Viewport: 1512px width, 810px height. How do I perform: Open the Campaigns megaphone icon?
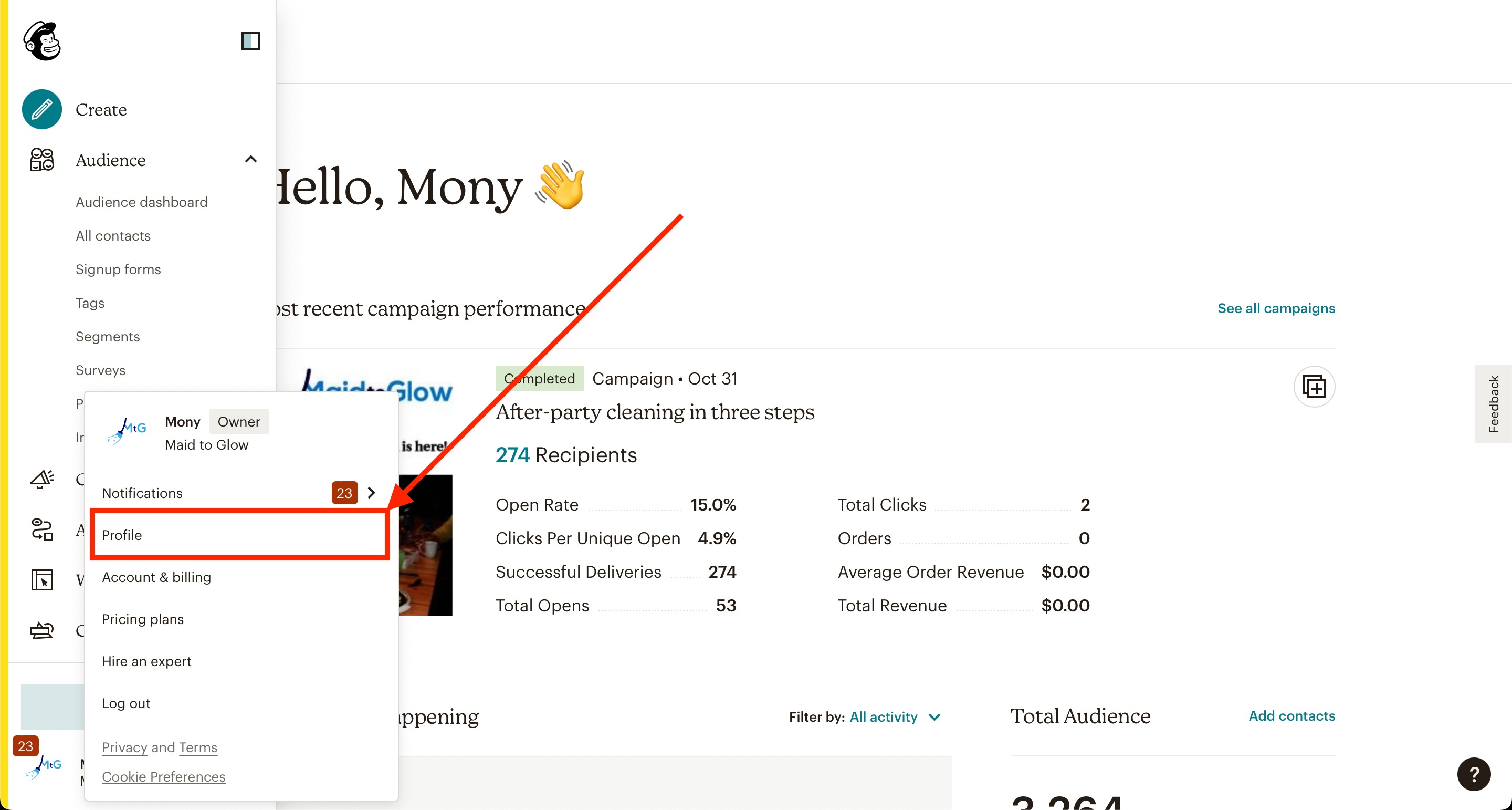click(x=41, y=479)
